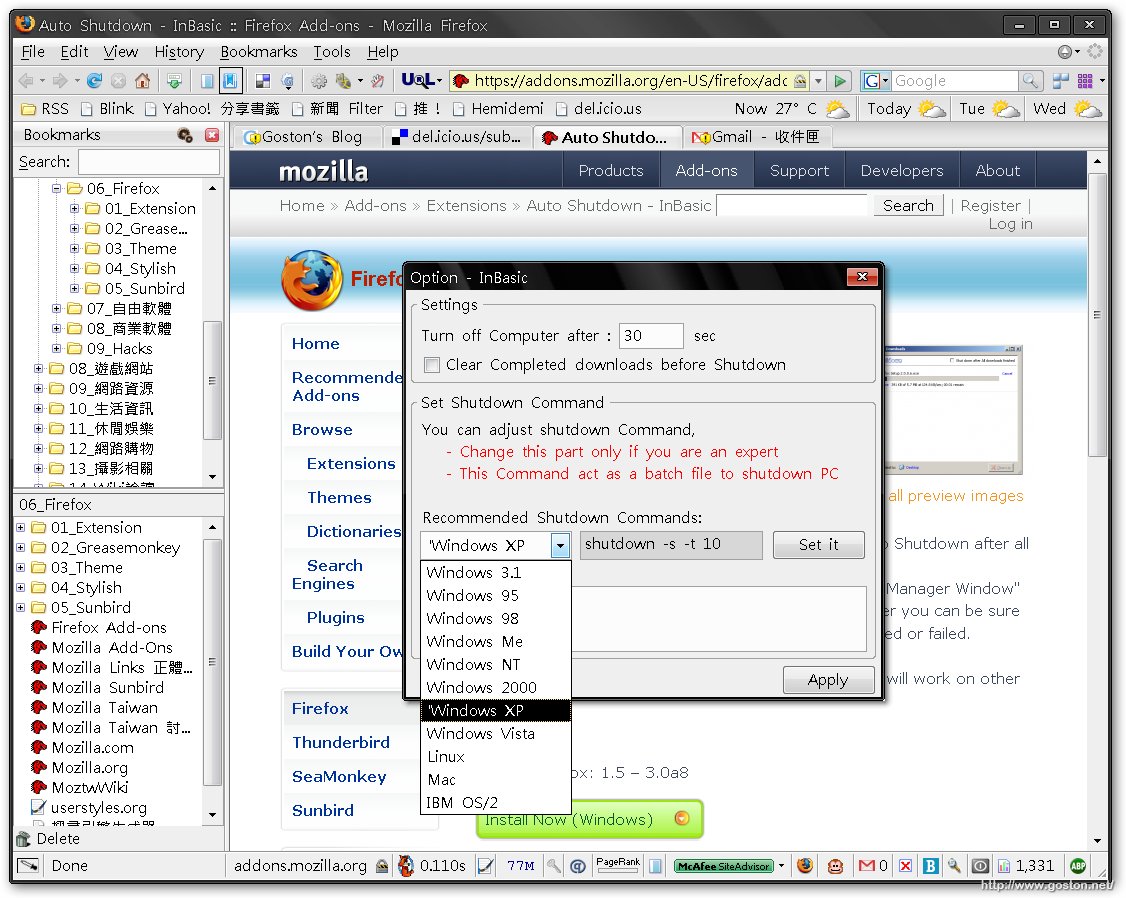Select Linux from the dropdown list

click(x=495, y=757)
